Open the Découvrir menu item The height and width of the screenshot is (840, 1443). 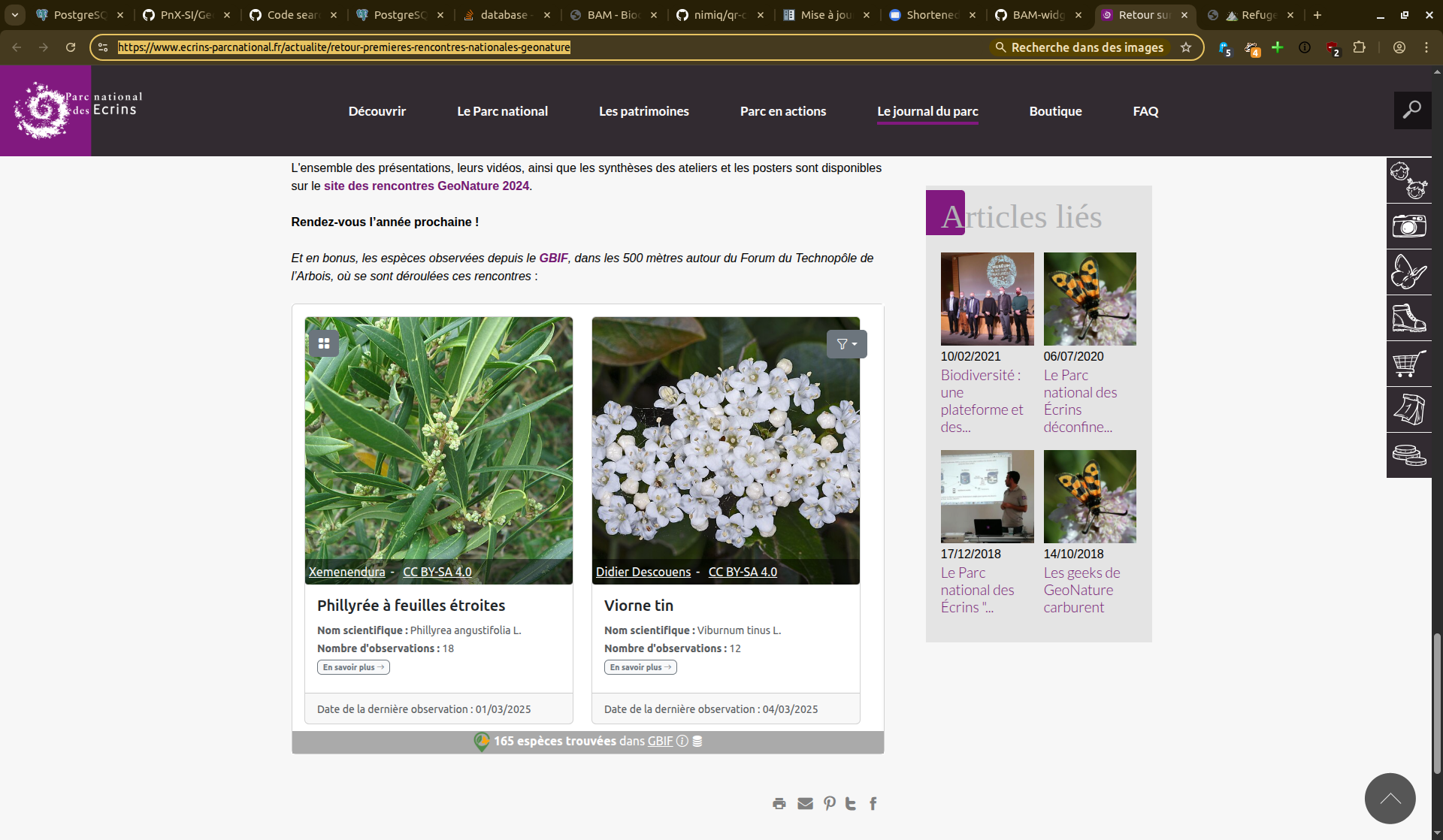(x=377, y=111)
